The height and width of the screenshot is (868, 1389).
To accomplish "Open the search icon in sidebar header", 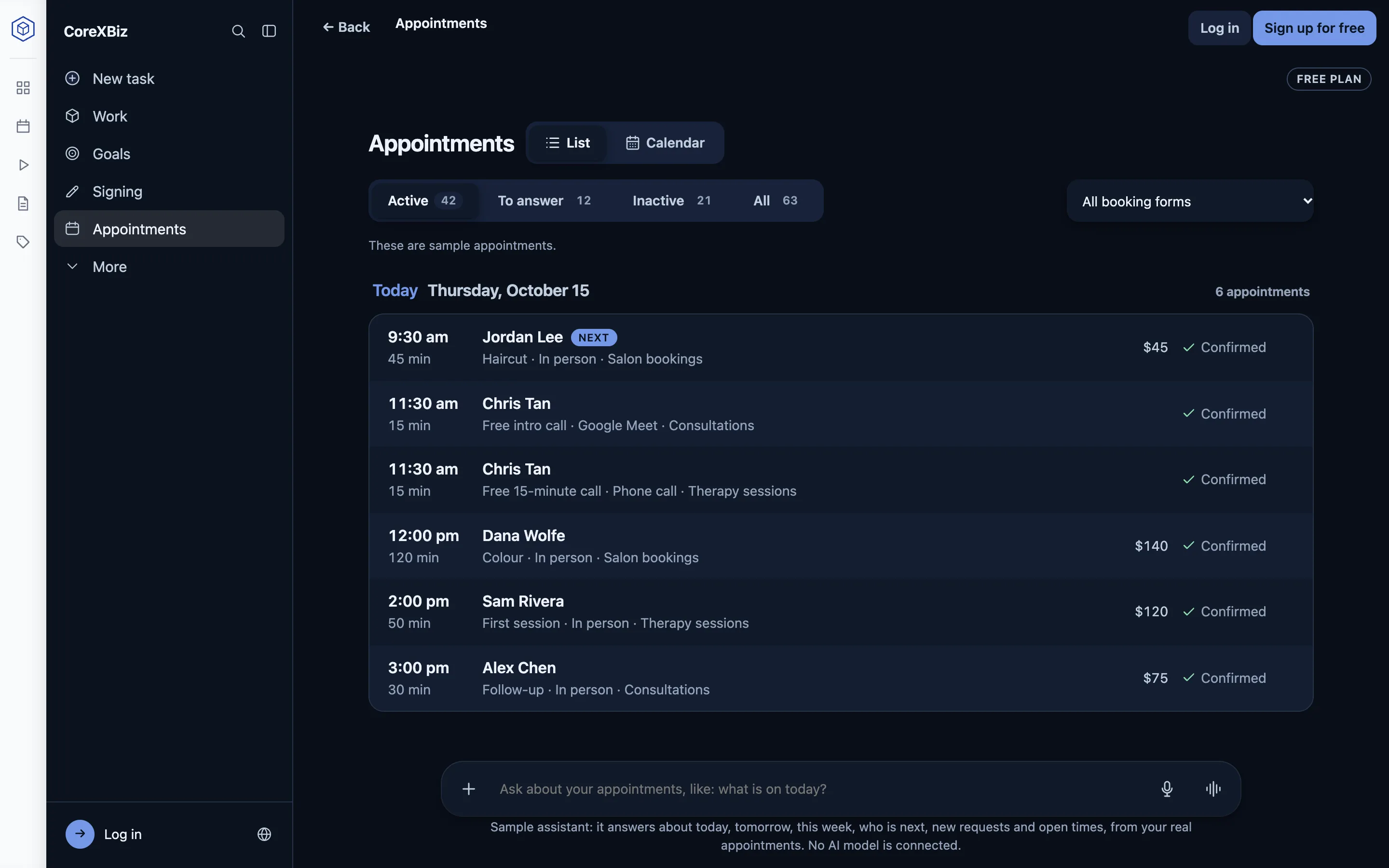I will [x=238, y=31].
